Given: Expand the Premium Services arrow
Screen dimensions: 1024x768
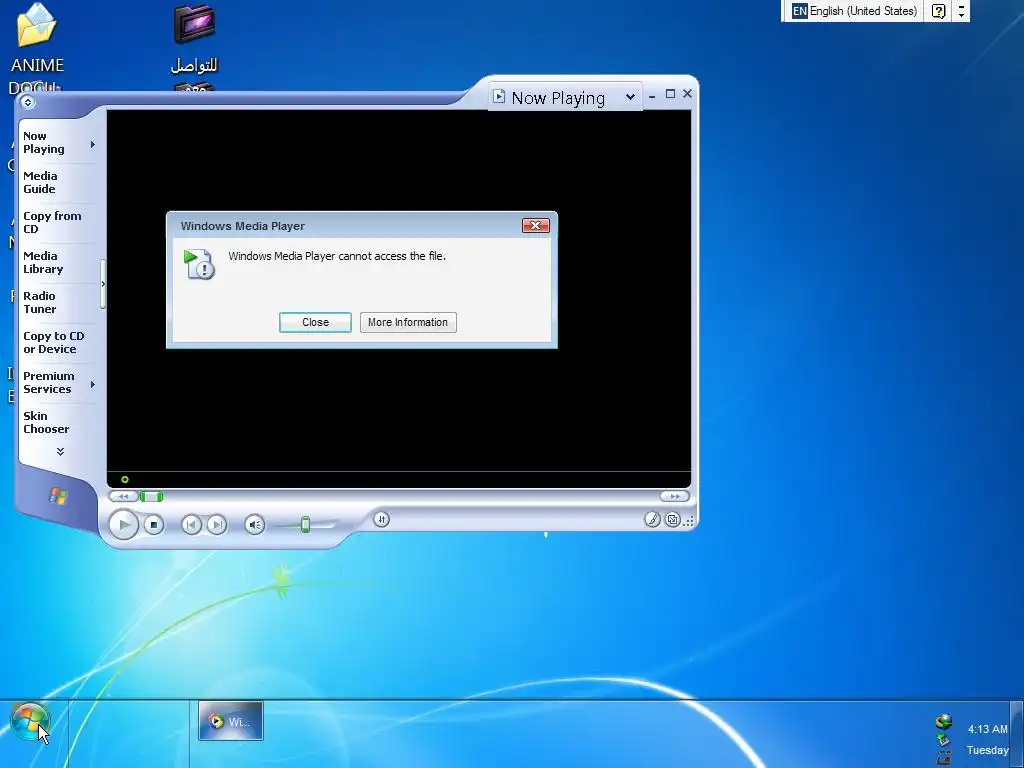Looking at the screenshot, I should [93, 385].
